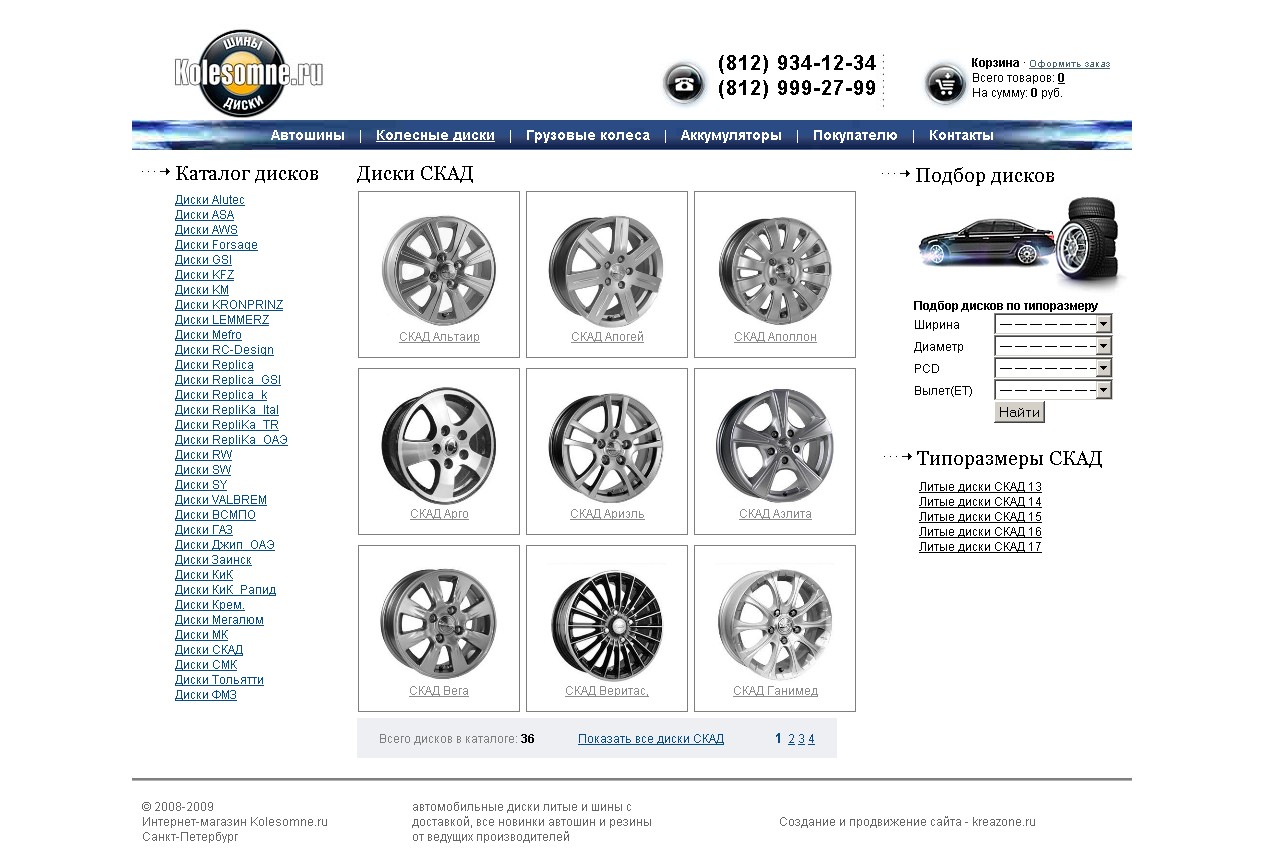
Task: Open Литые диски СКАД 16 link
Action: (980, 532)
